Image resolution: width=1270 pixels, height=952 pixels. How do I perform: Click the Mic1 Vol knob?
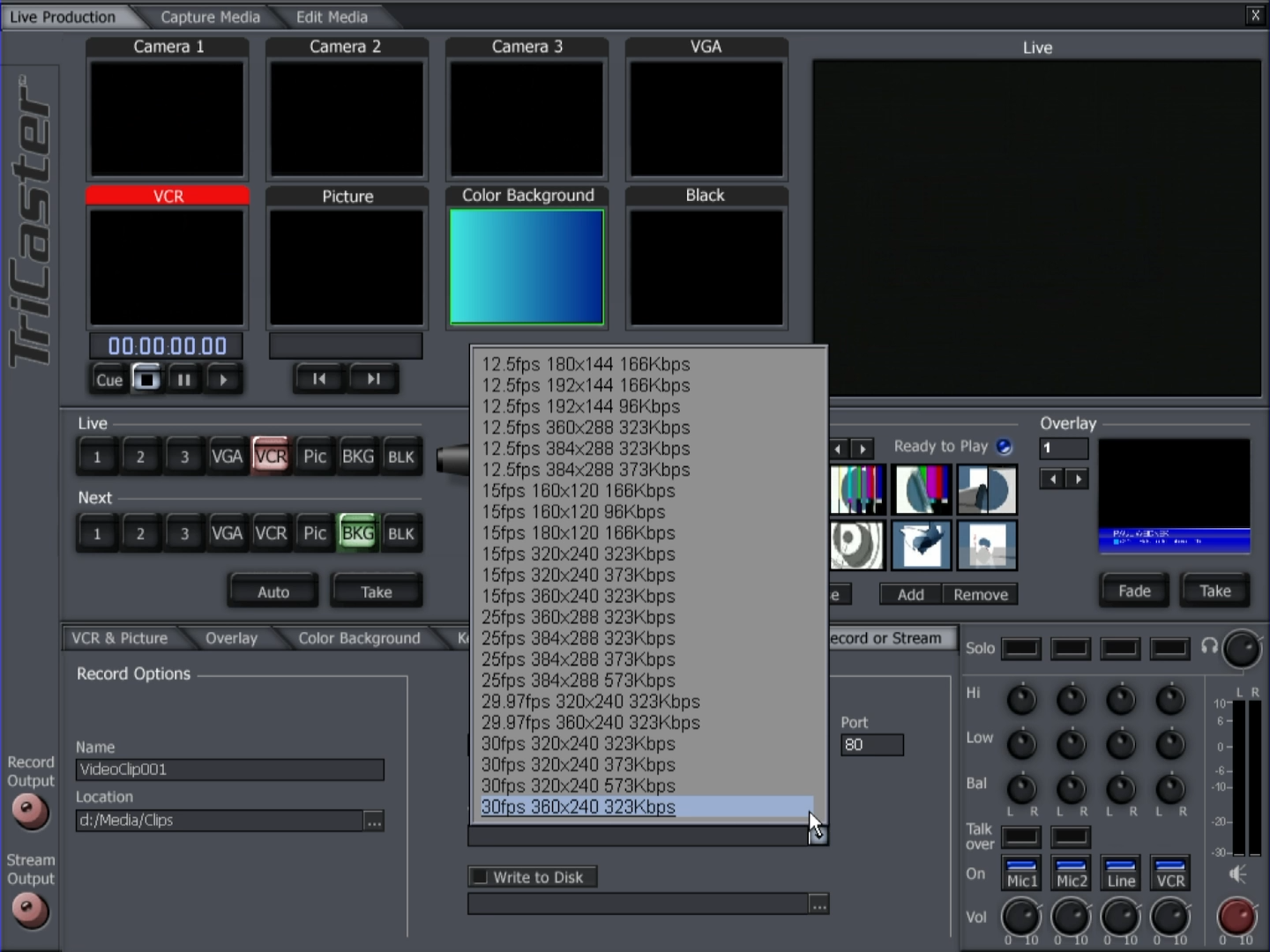click(1021, 917)
